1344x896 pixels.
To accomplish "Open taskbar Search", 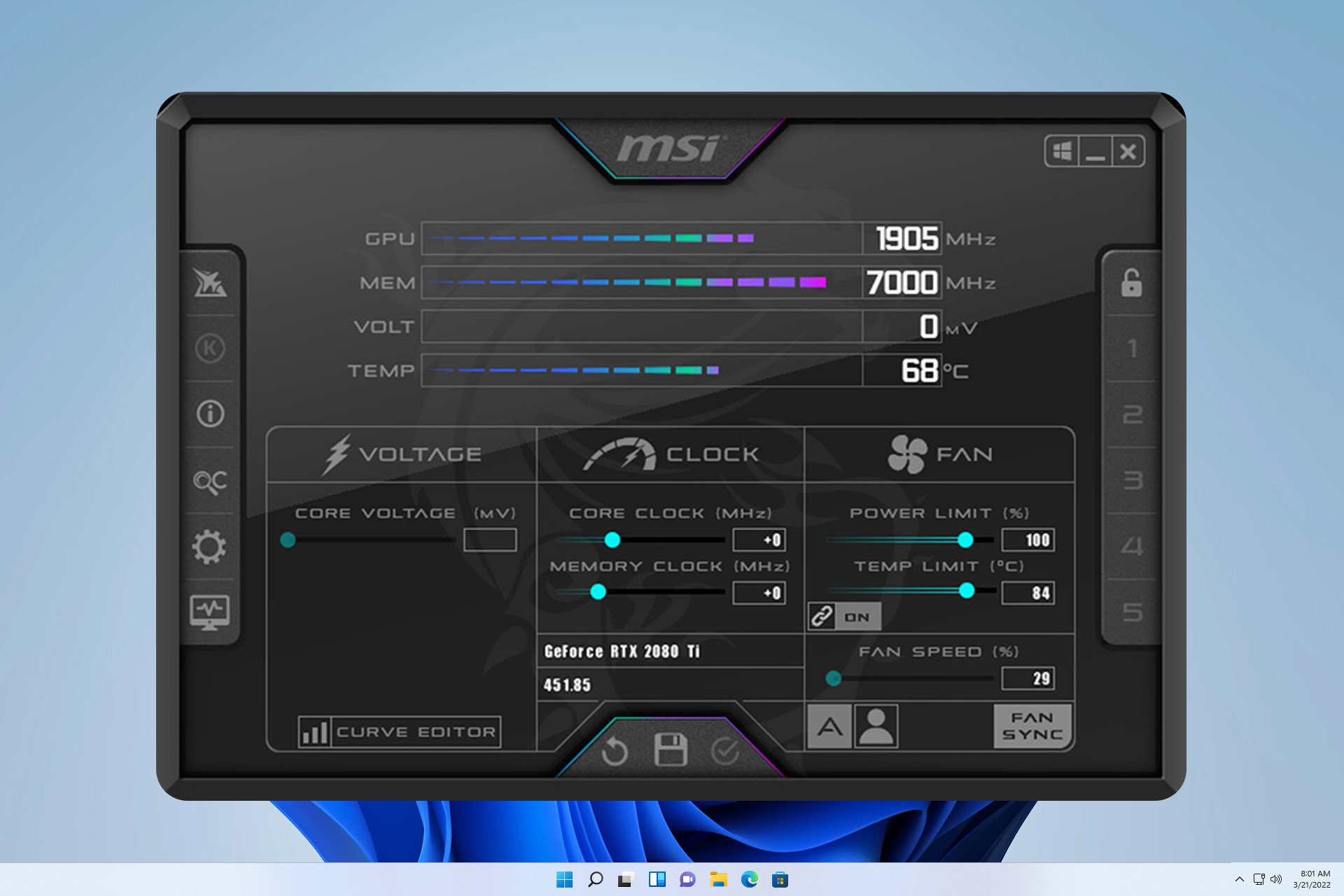I will (x=595, y=879).
